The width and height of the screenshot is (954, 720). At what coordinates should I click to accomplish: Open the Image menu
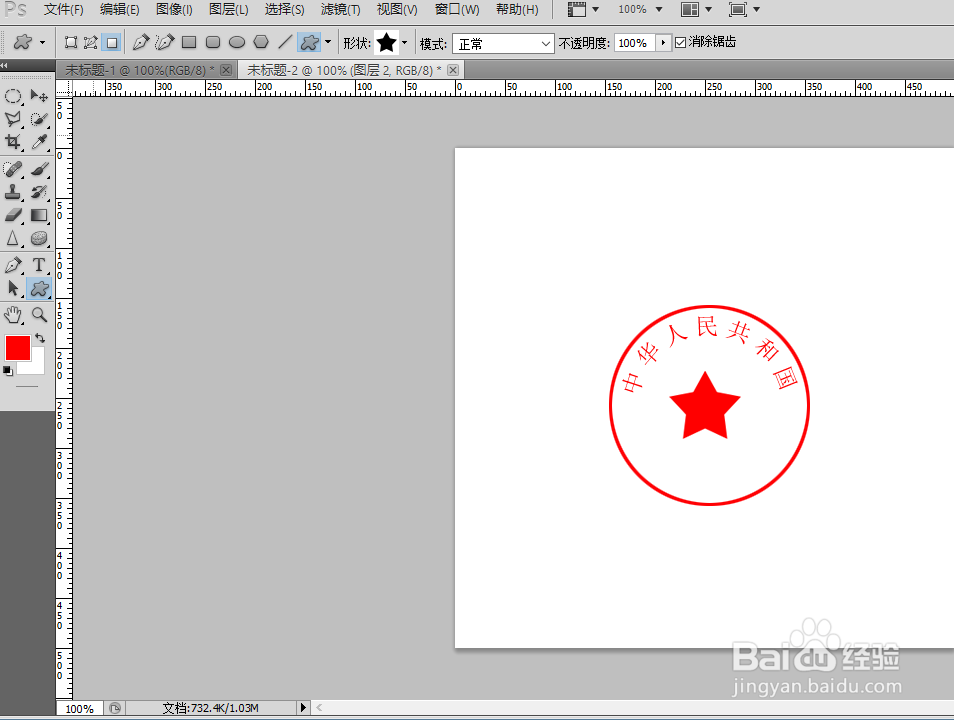coord(174,10)
